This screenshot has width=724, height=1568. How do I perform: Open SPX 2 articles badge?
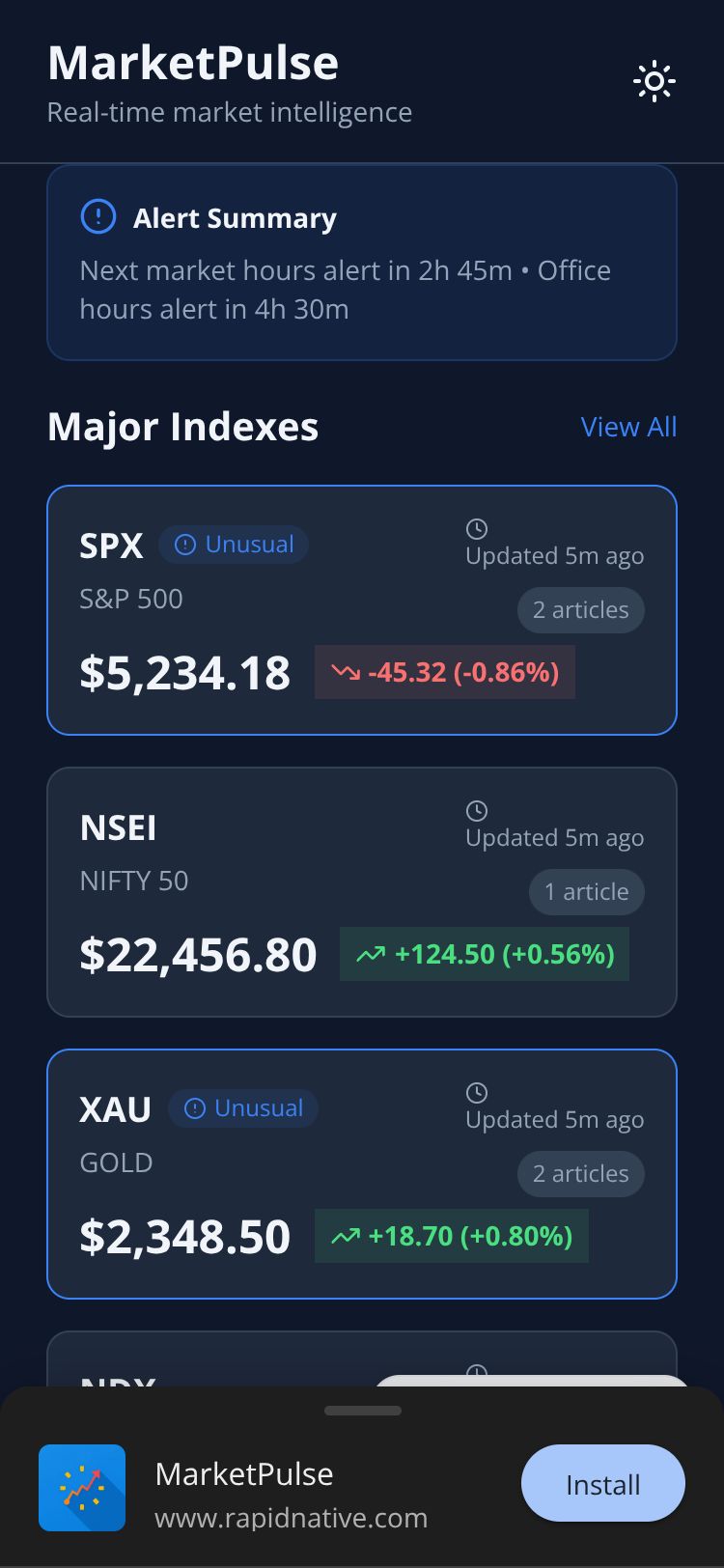point(580,610)
